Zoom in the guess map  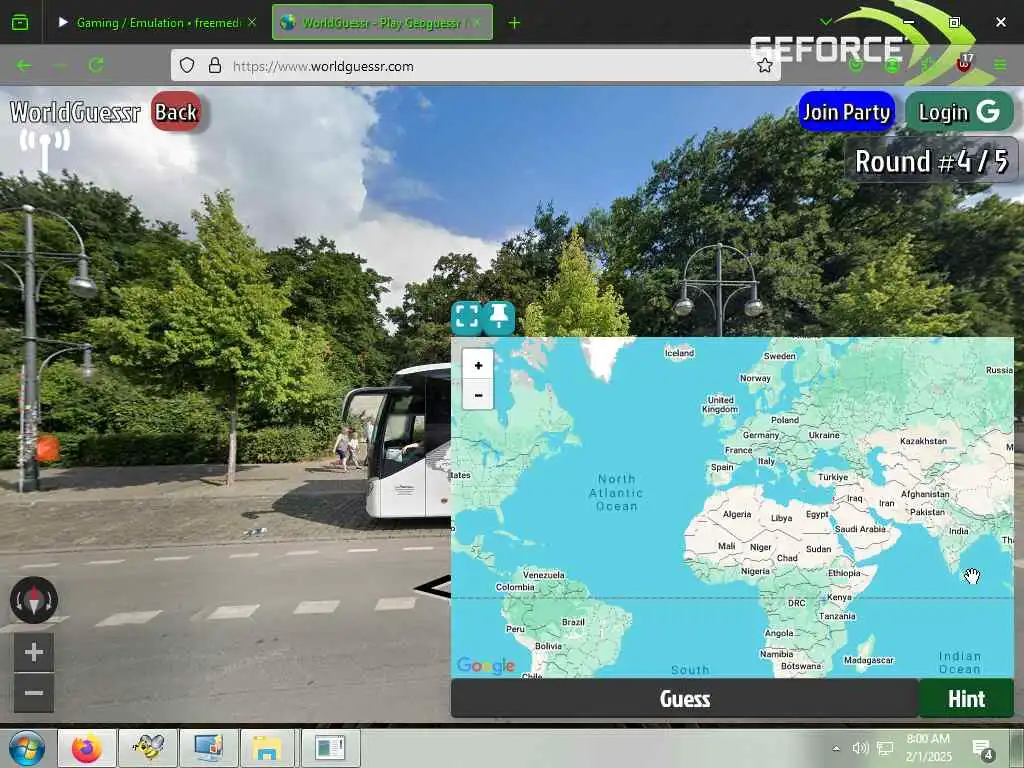(478, 366)
